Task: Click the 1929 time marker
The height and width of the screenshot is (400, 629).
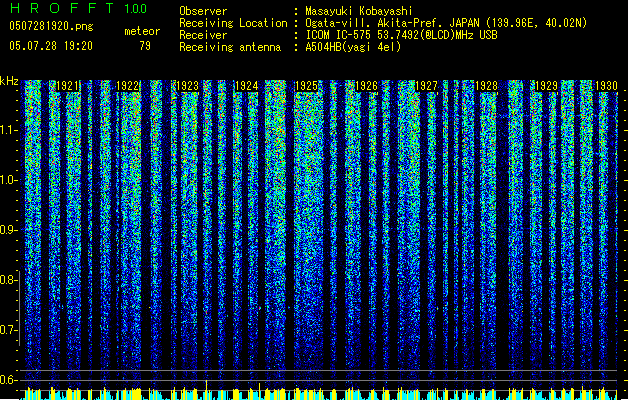Action: coord(546,86)
